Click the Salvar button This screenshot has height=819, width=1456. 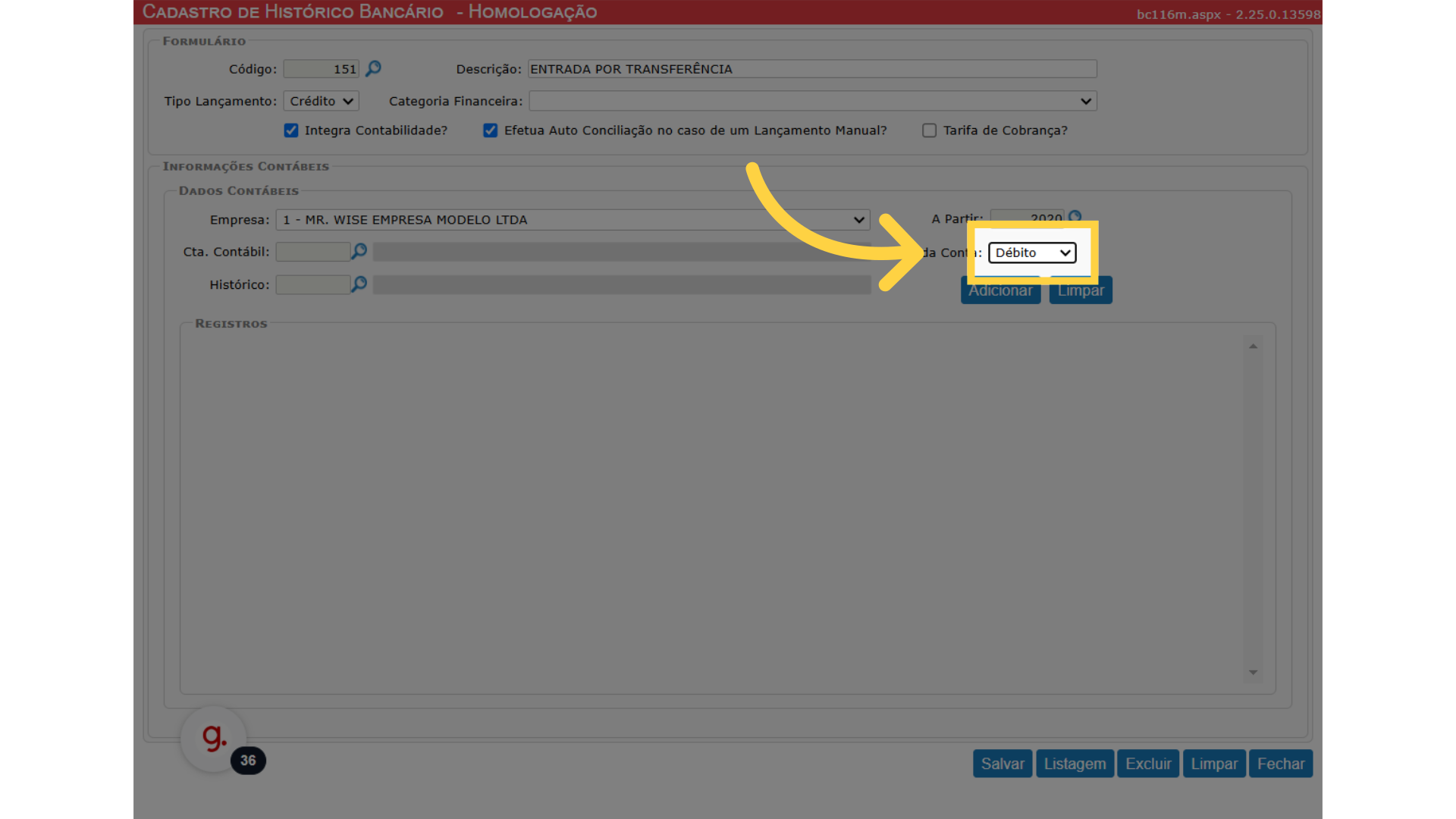tap(1002, 764)
